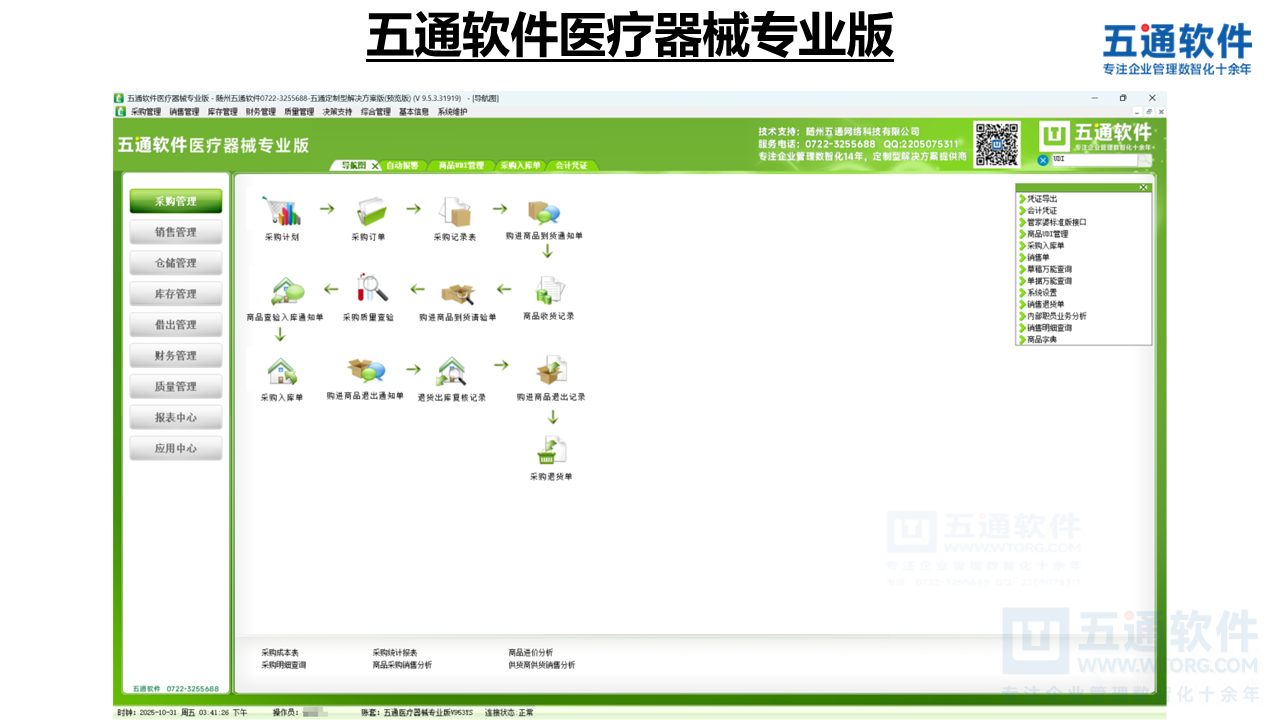Screen dimensions: 1280x720
Task: Collapse the right shortcut panel
Action: coord(1142,187)
